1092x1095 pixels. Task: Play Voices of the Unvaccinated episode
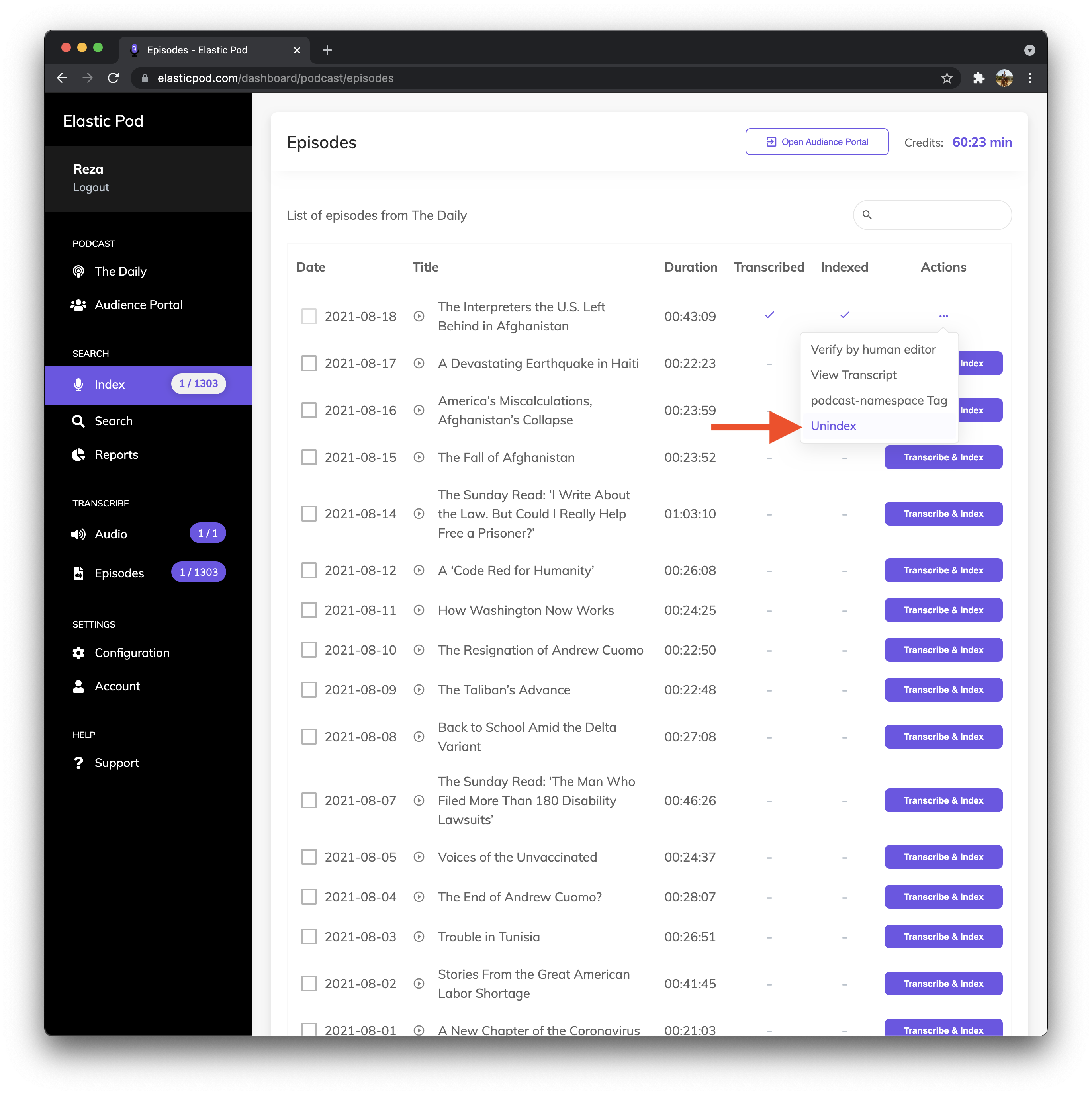click(x=419, y=857)
